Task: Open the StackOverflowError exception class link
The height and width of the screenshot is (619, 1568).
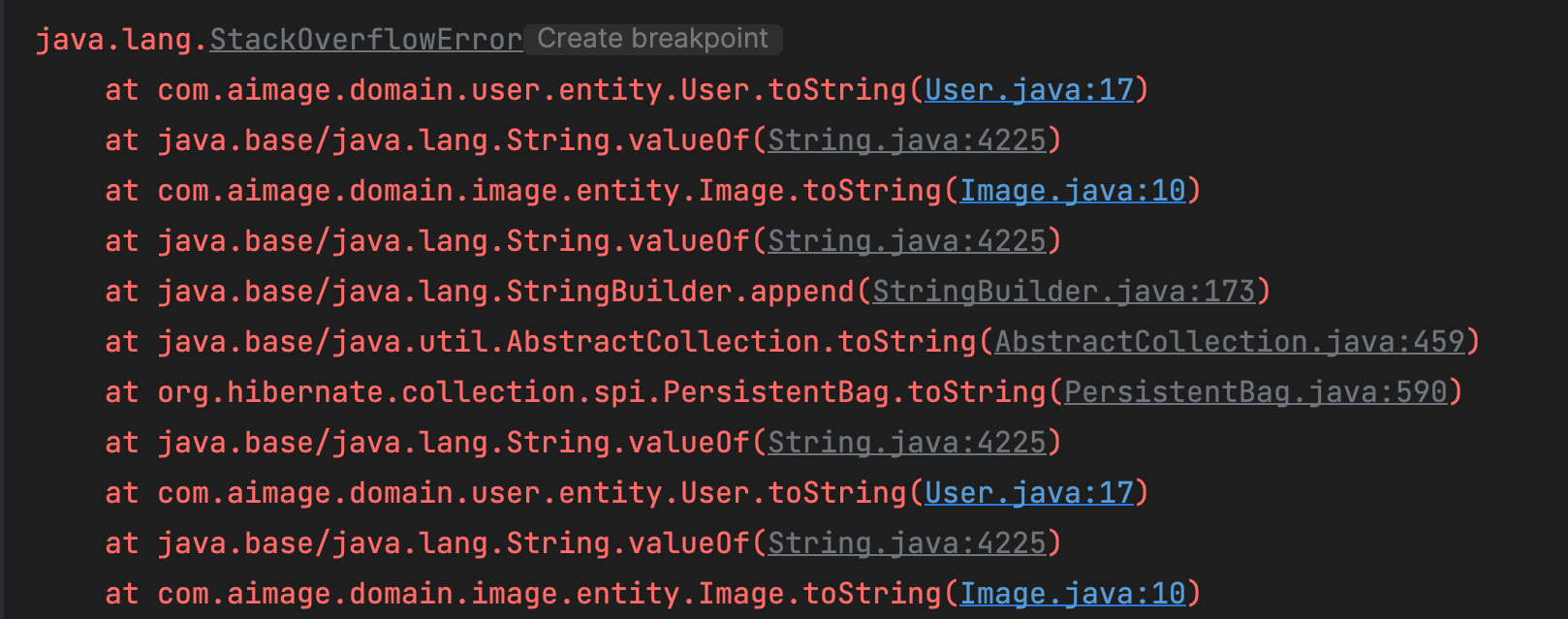Action: coord(366,40)
